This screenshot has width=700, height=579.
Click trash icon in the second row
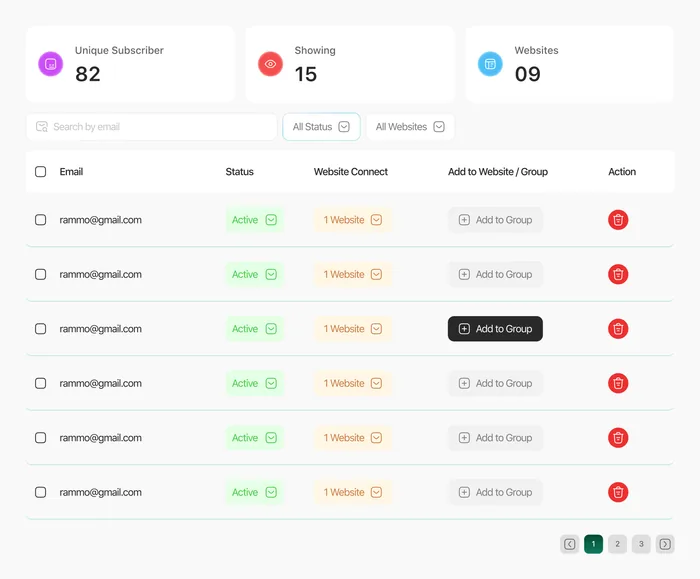point(618,274)
